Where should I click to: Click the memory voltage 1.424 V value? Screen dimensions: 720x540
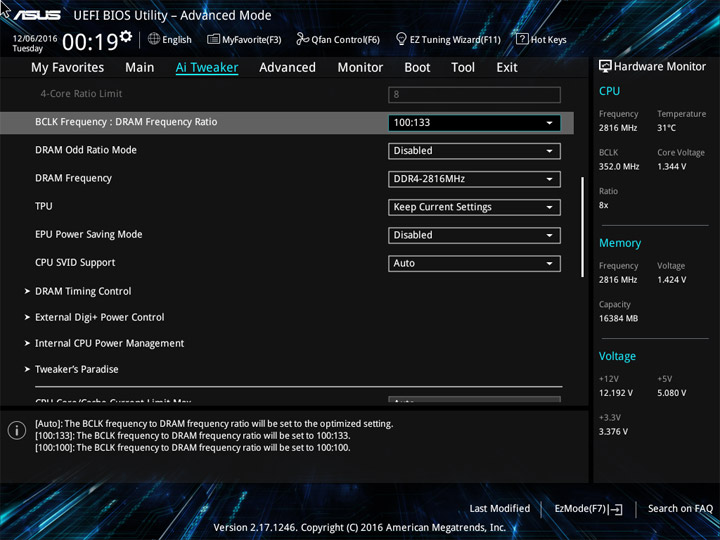(672, 280)
